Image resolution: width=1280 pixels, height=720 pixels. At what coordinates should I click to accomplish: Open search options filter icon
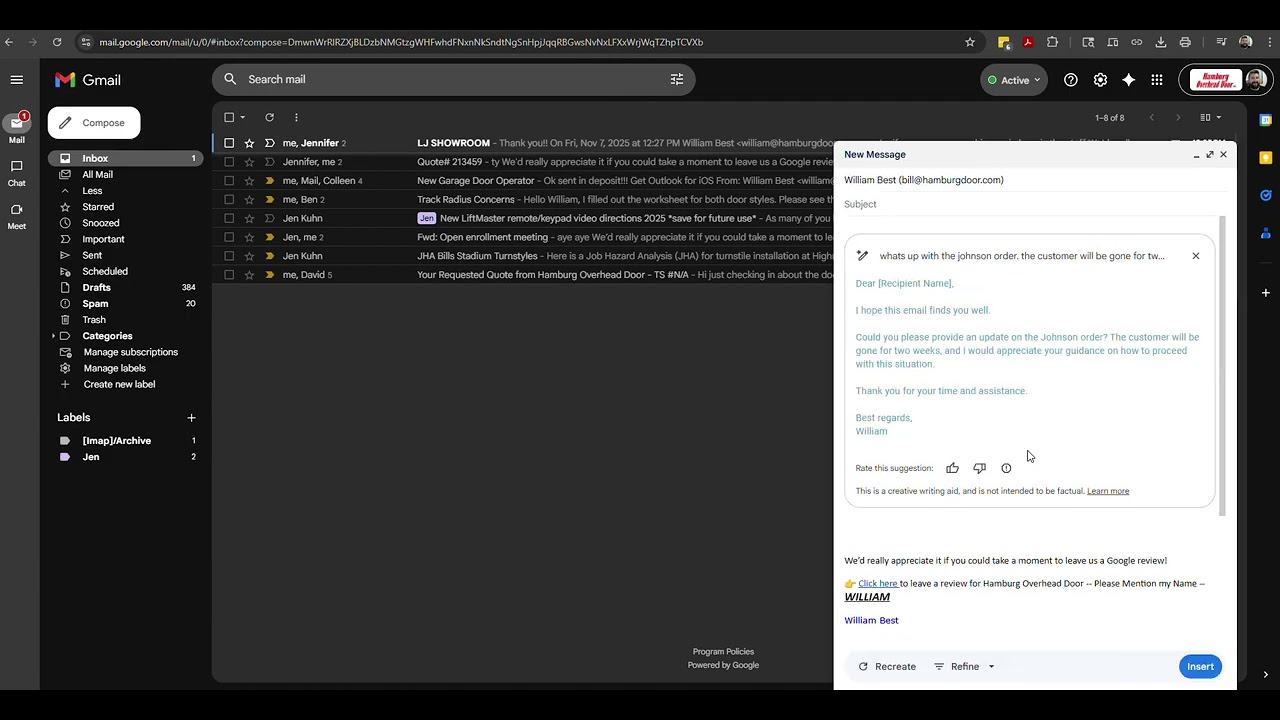(677, 79)
